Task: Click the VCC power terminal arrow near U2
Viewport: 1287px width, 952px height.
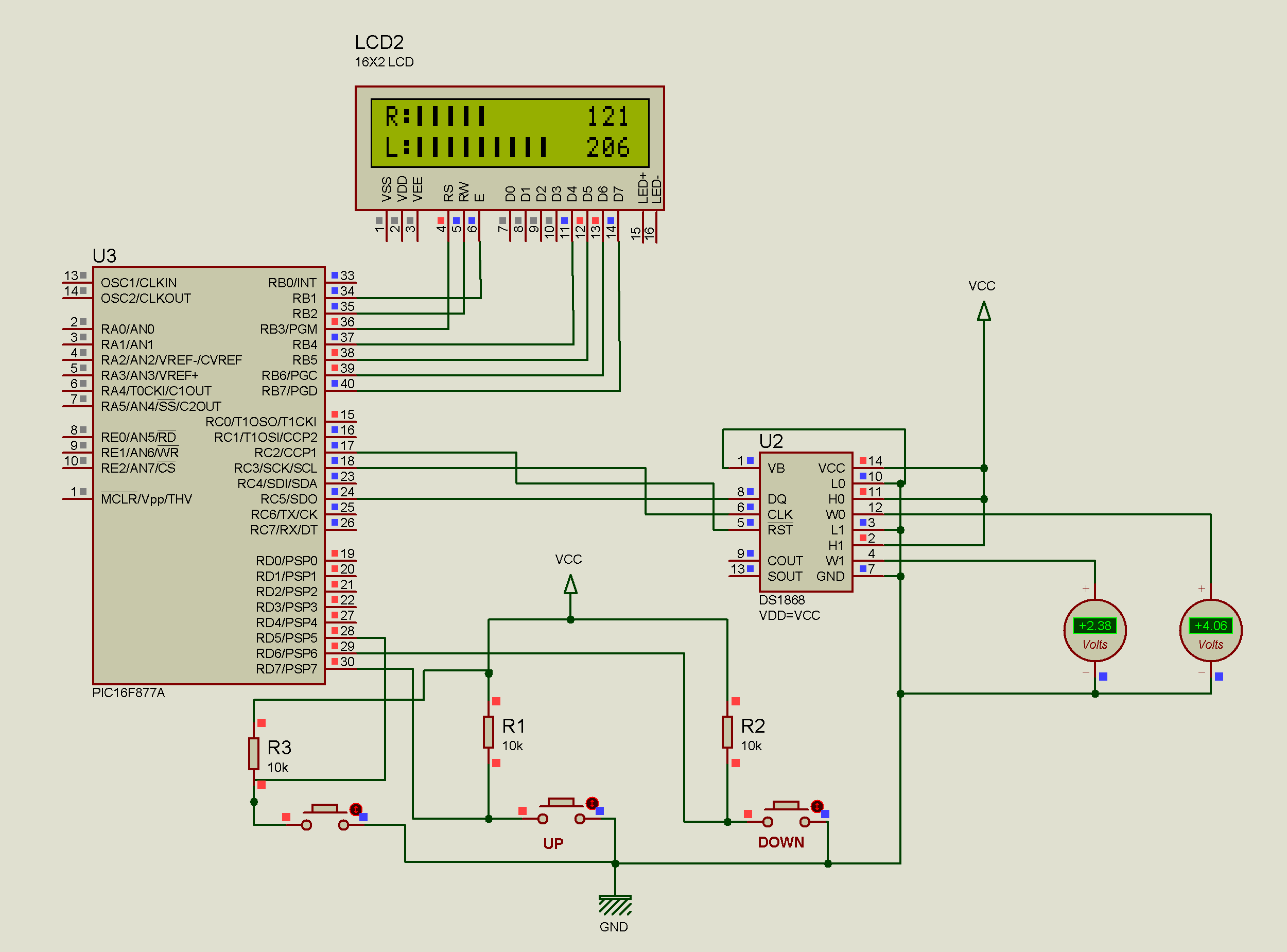Action: tap(983, 311)
